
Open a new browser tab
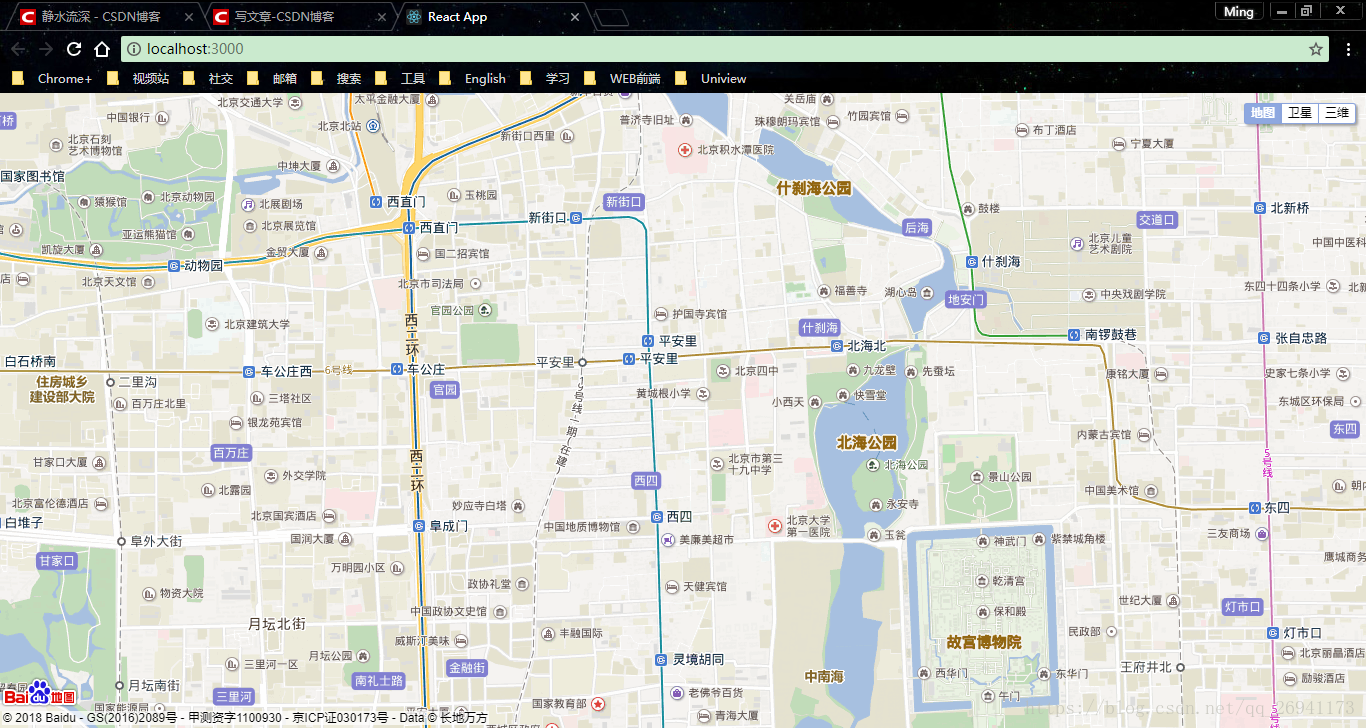tap(611, 17)
